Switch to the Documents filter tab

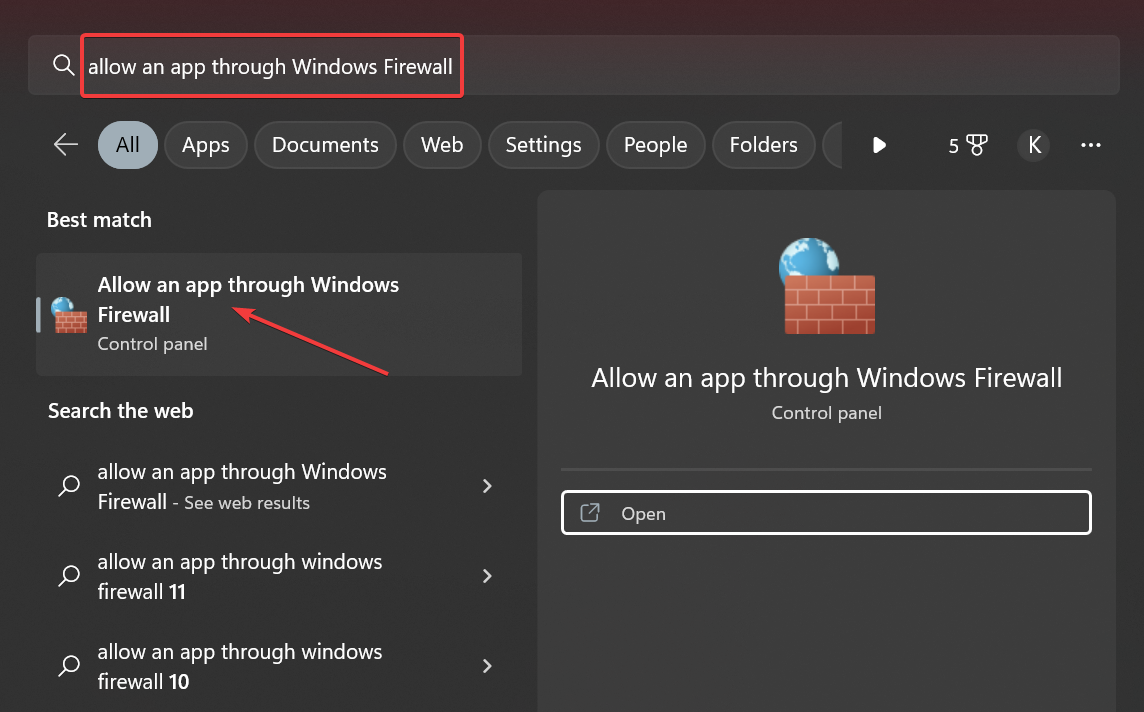(325, 144)
